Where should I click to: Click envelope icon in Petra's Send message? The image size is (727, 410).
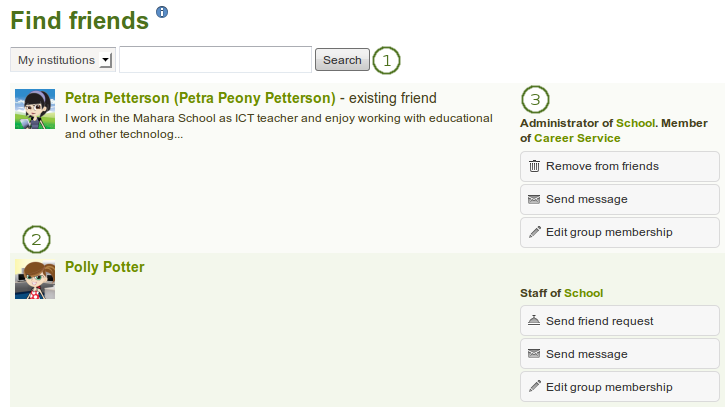click(535, 199)
